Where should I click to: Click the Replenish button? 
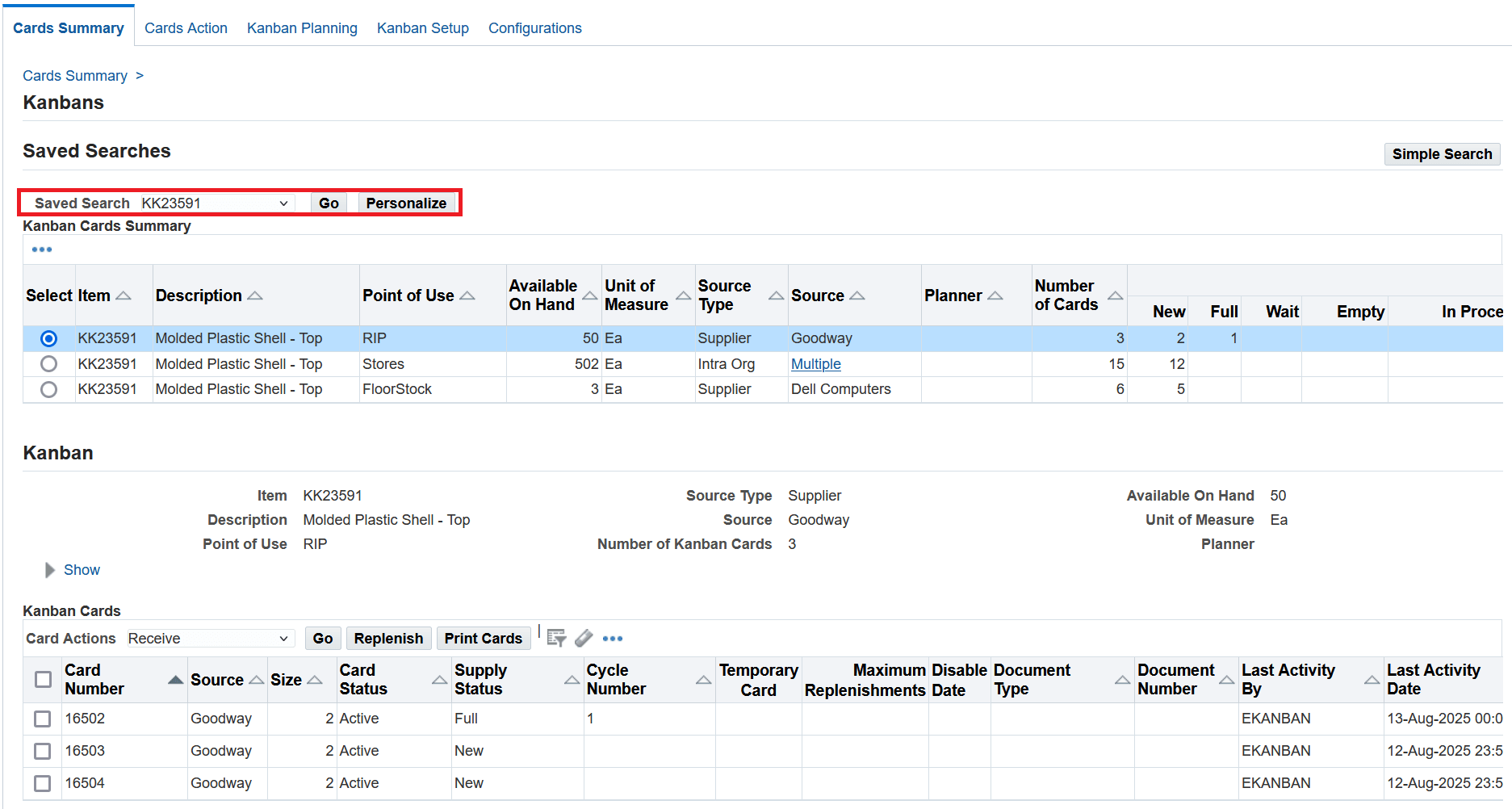tap(388, 639)
